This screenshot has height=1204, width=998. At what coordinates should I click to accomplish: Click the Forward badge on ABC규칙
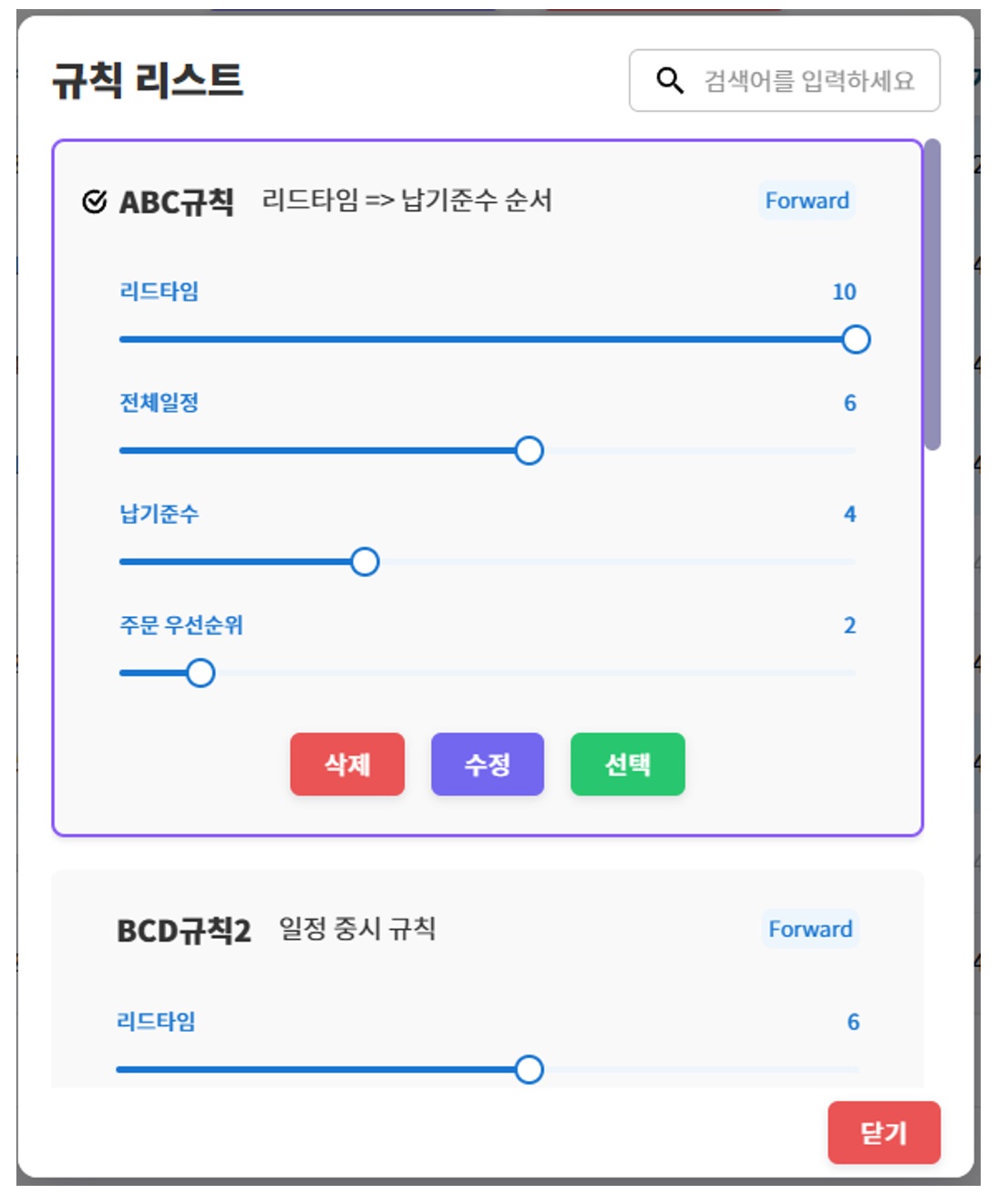coord(808,201)
